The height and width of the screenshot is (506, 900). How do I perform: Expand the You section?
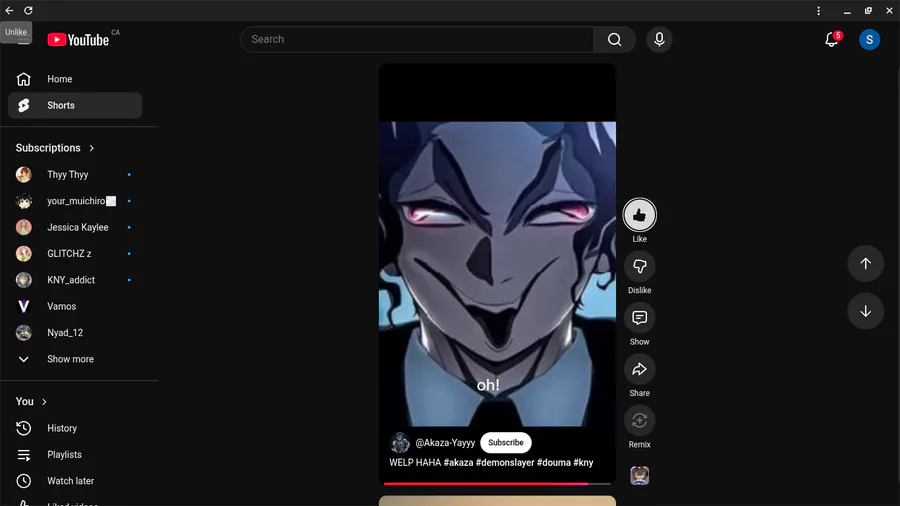pyautogui.click(x=32, y=402)
